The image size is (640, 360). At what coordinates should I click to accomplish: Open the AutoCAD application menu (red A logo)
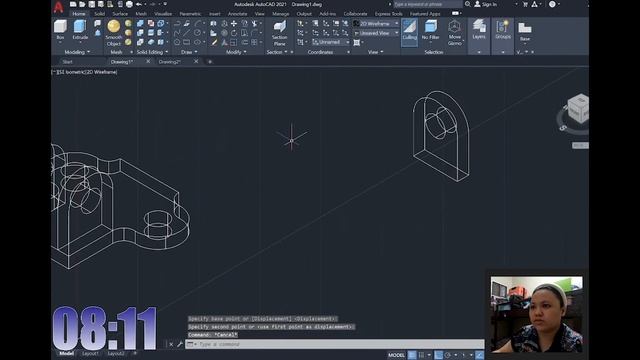(58, 6)
